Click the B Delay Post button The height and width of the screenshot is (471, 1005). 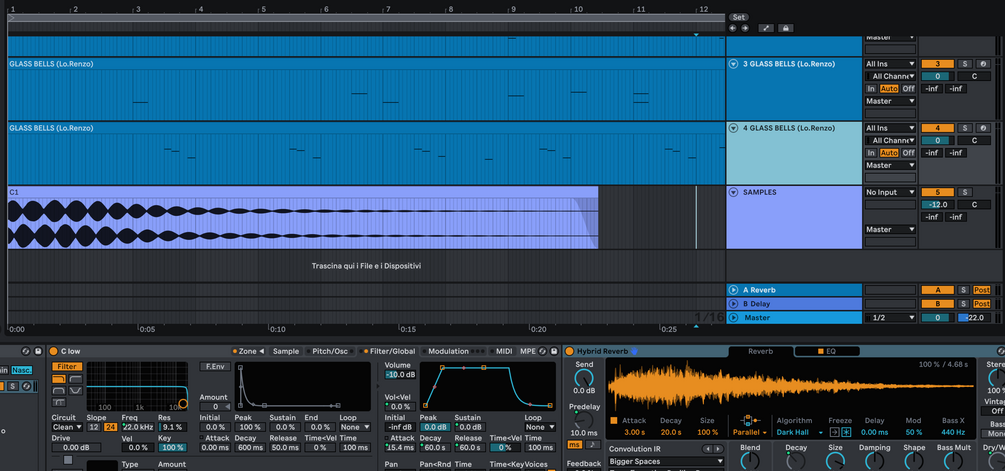[x=982, y=304]
